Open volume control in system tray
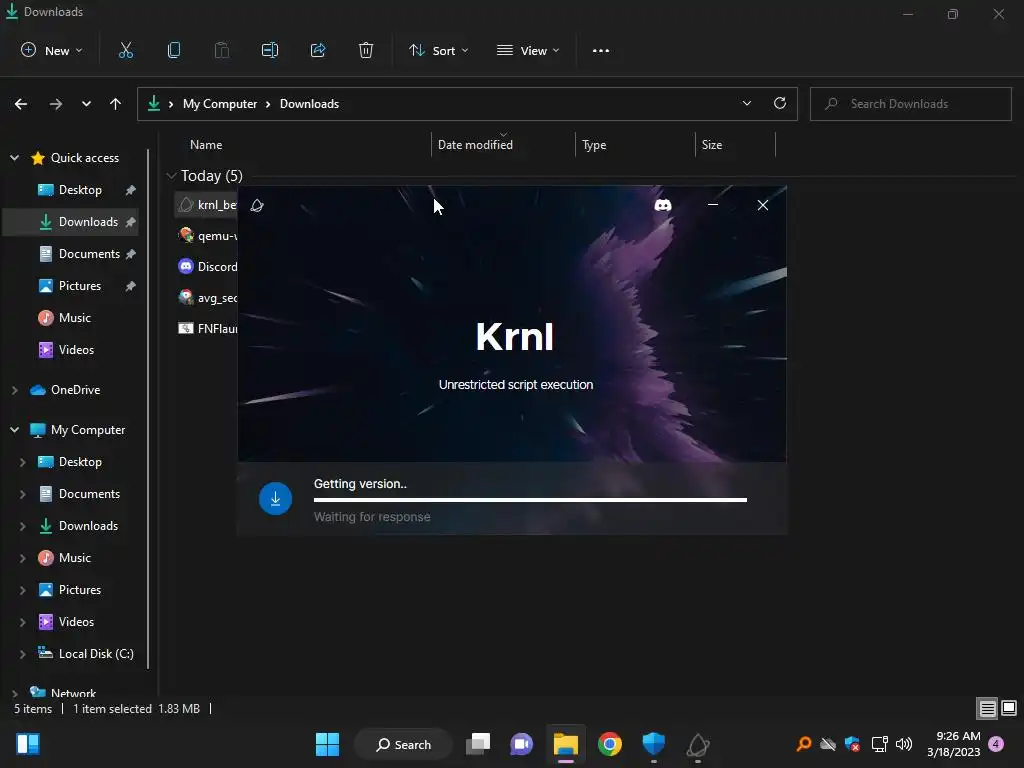 (904, 744)
